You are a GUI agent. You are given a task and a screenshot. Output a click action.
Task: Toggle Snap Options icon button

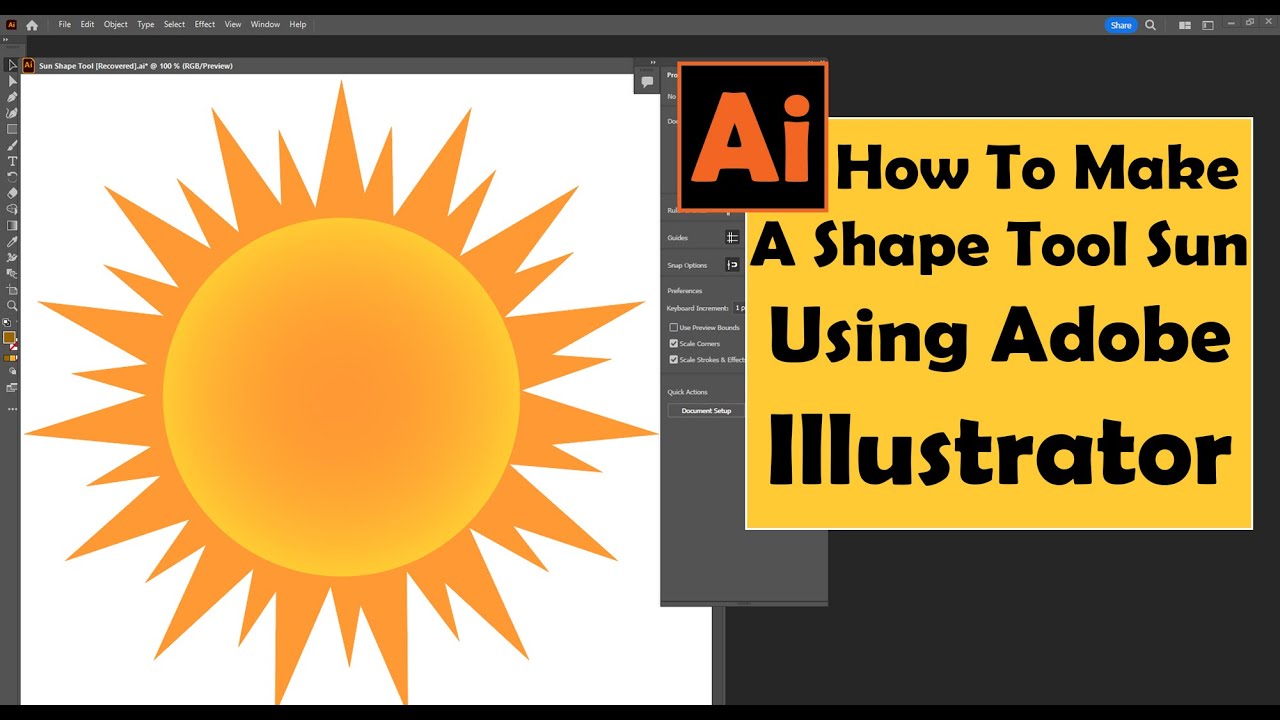click(x=732, y=265)
